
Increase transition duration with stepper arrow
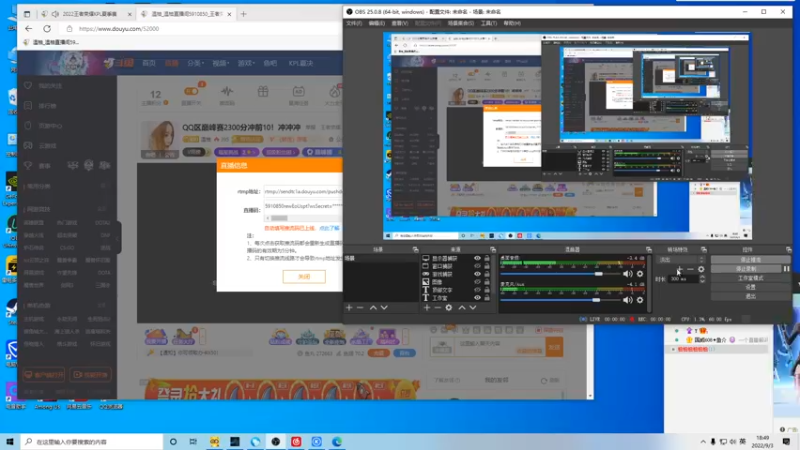tap(702, 277)
